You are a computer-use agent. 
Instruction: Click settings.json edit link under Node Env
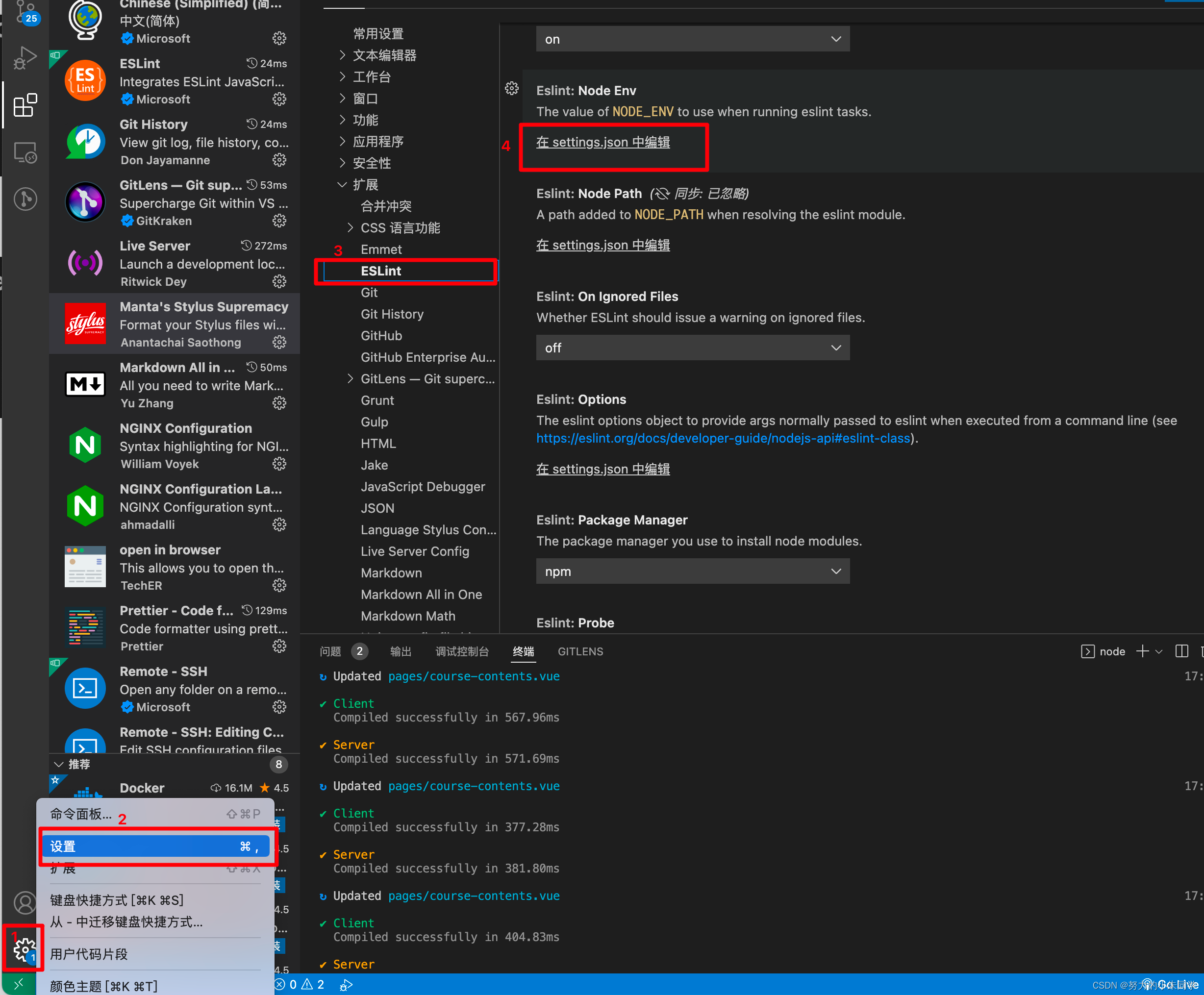602,142
